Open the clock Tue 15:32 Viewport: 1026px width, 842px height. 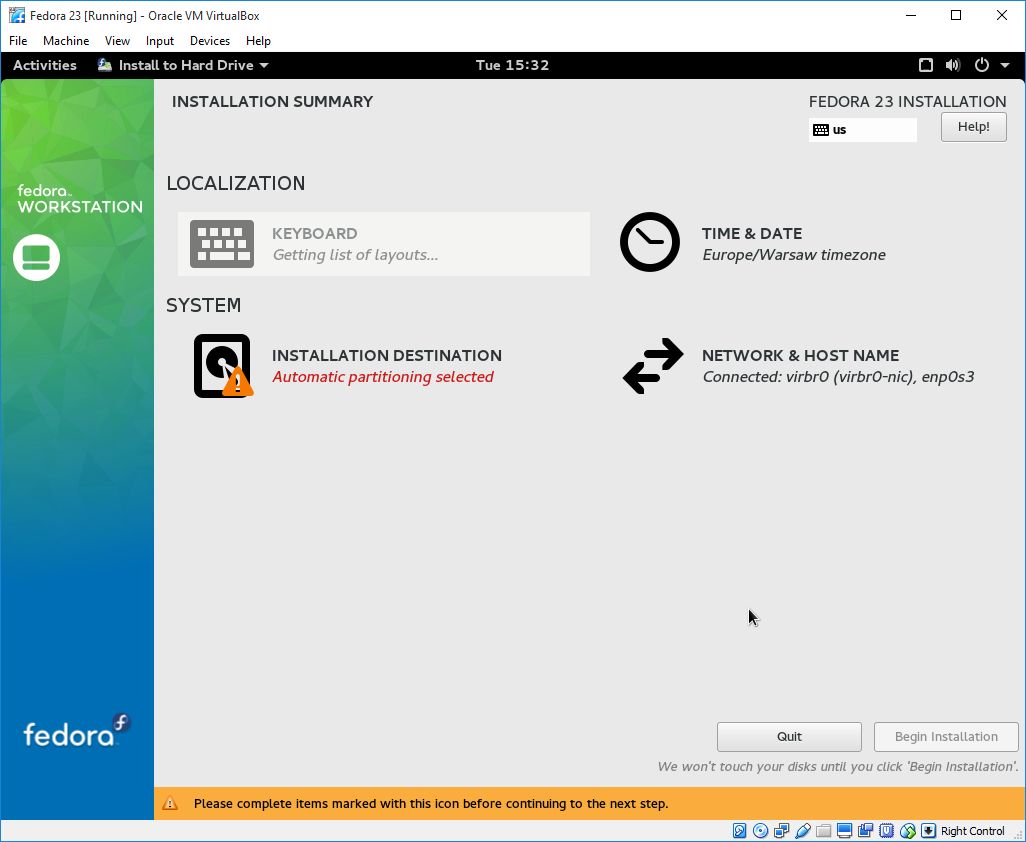(x=512, y=65)
